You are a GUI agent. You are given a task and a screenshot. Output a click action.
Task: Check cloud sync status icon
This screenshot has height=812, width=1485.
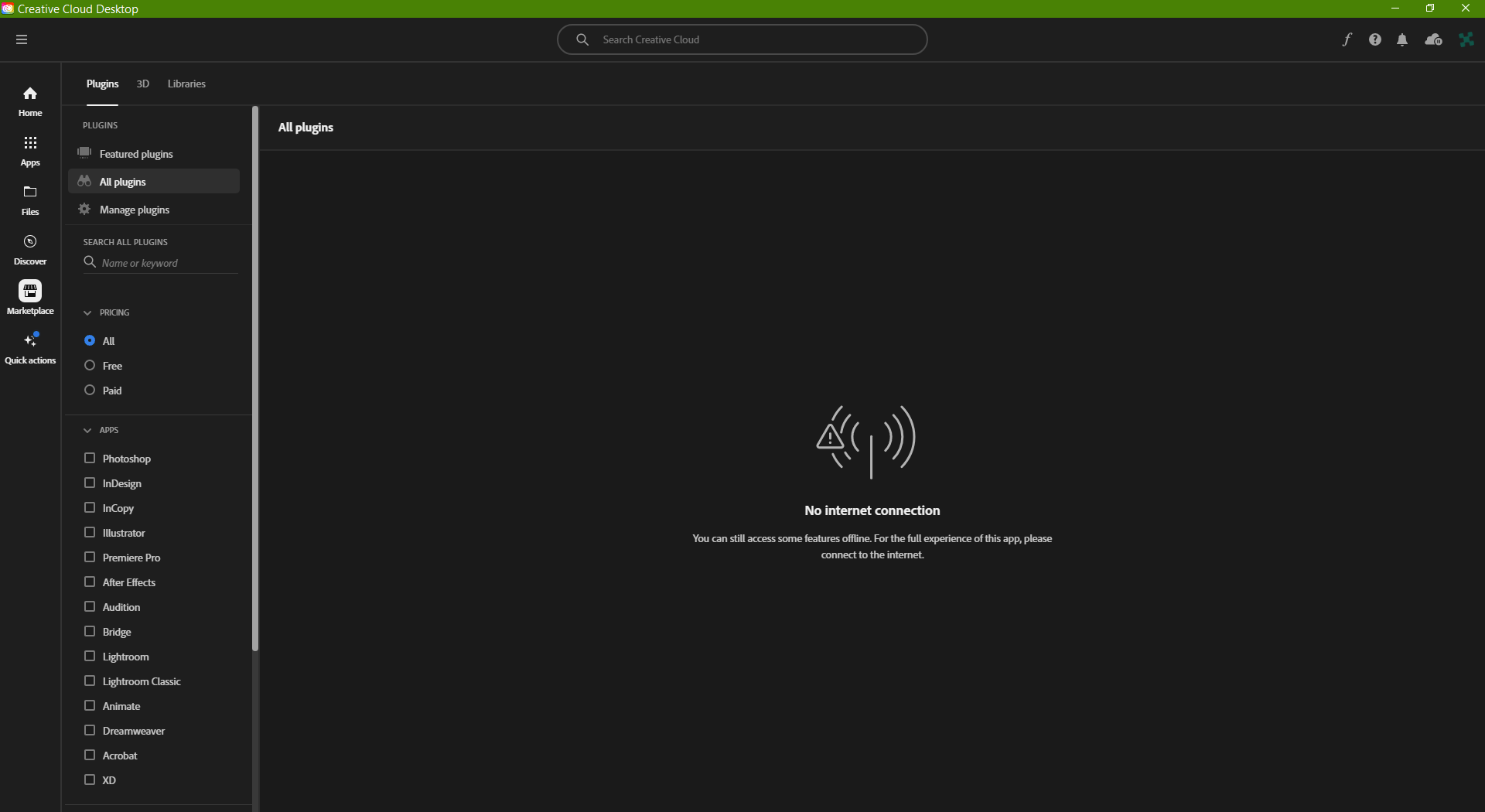click(x=1433, y=39)
